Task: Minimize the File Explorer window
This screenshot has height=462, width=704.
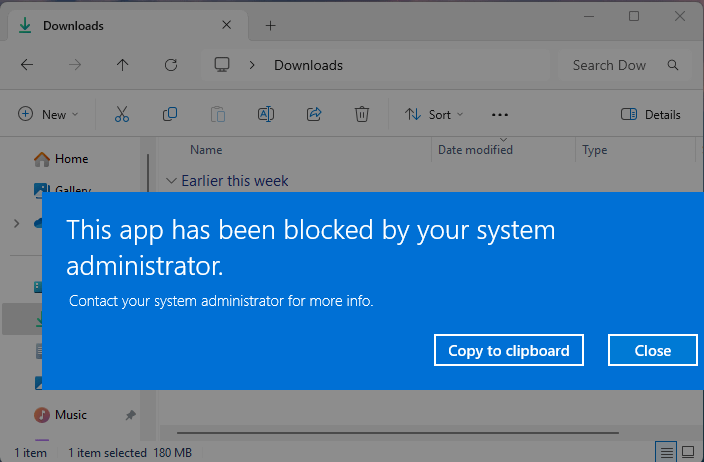Action: coord(589,17)
